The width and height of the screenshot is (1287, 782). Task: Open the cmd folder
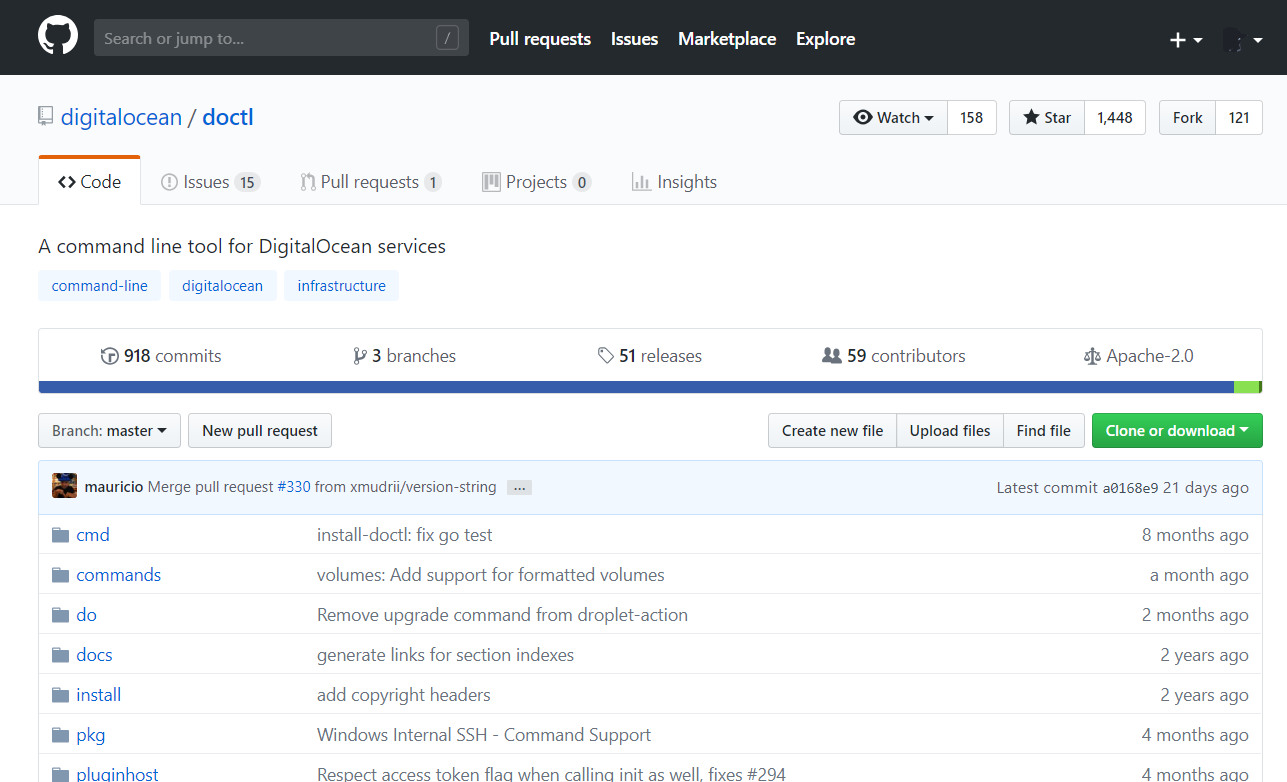tap(93, 535)
